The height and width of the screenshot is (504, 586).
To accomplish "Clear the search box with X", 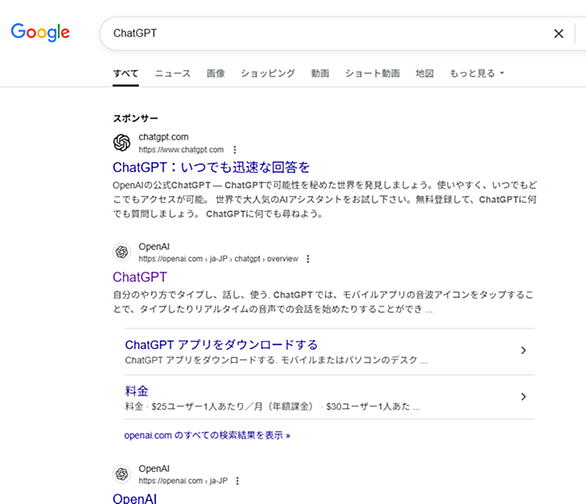I will [x=558, y=34].
